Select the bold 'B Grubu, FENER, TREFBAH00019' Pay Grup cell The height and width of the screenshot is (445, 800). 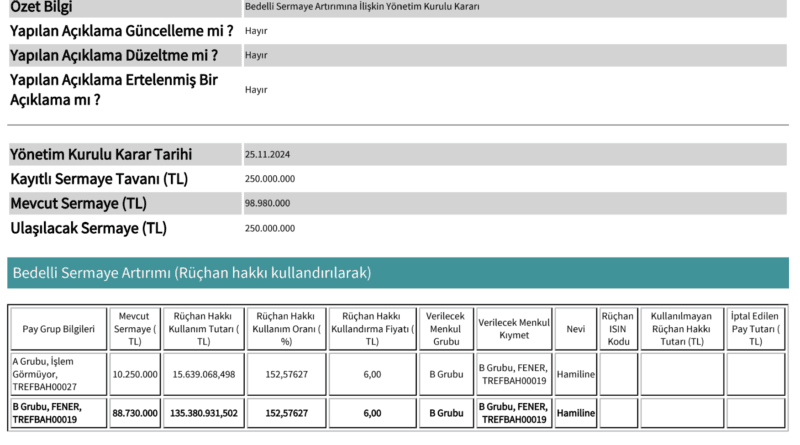click(59, 413)
